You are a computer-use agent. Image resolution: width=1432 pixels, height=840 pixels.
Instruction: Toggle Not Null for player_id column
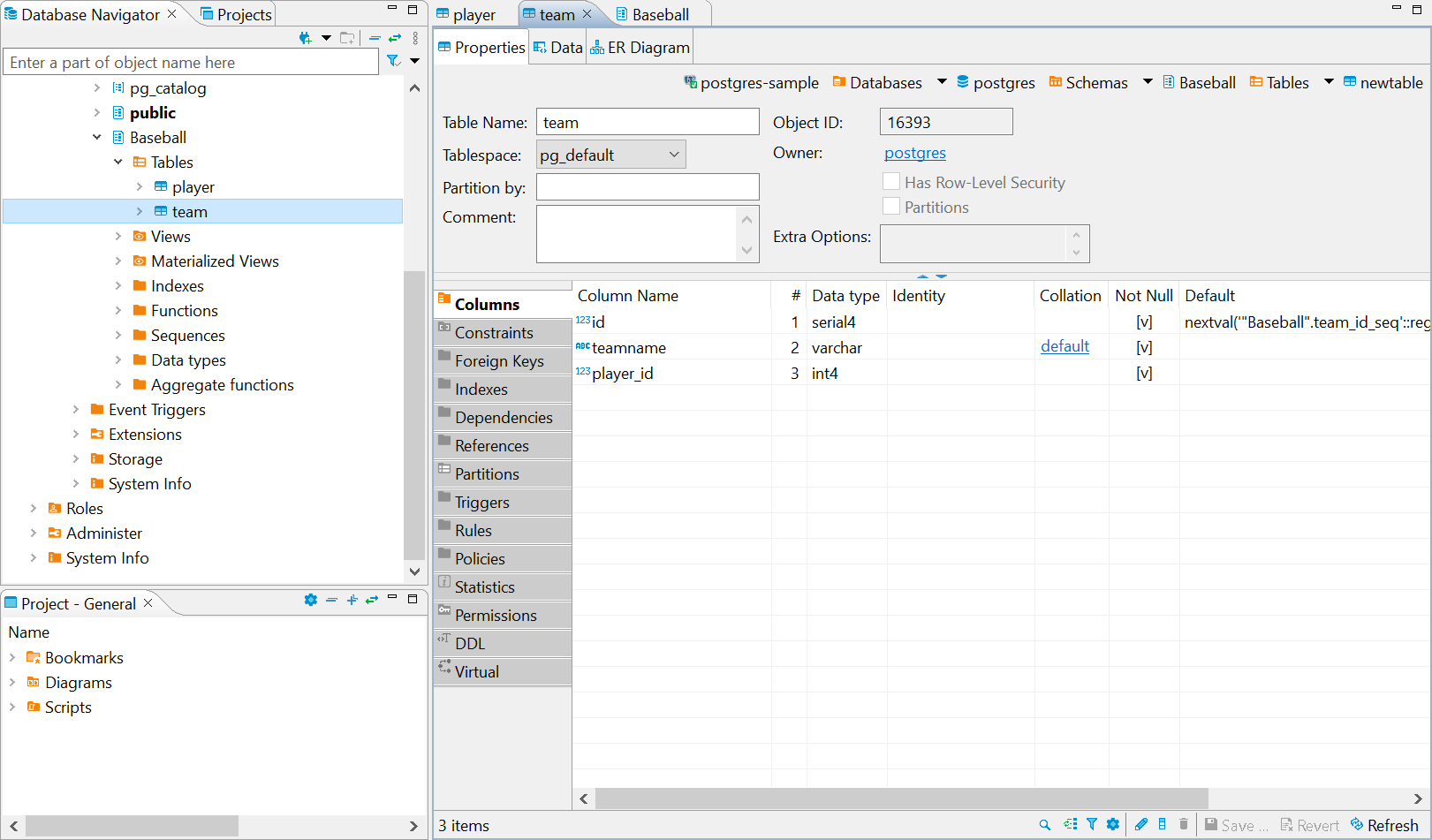[1144, 373]
